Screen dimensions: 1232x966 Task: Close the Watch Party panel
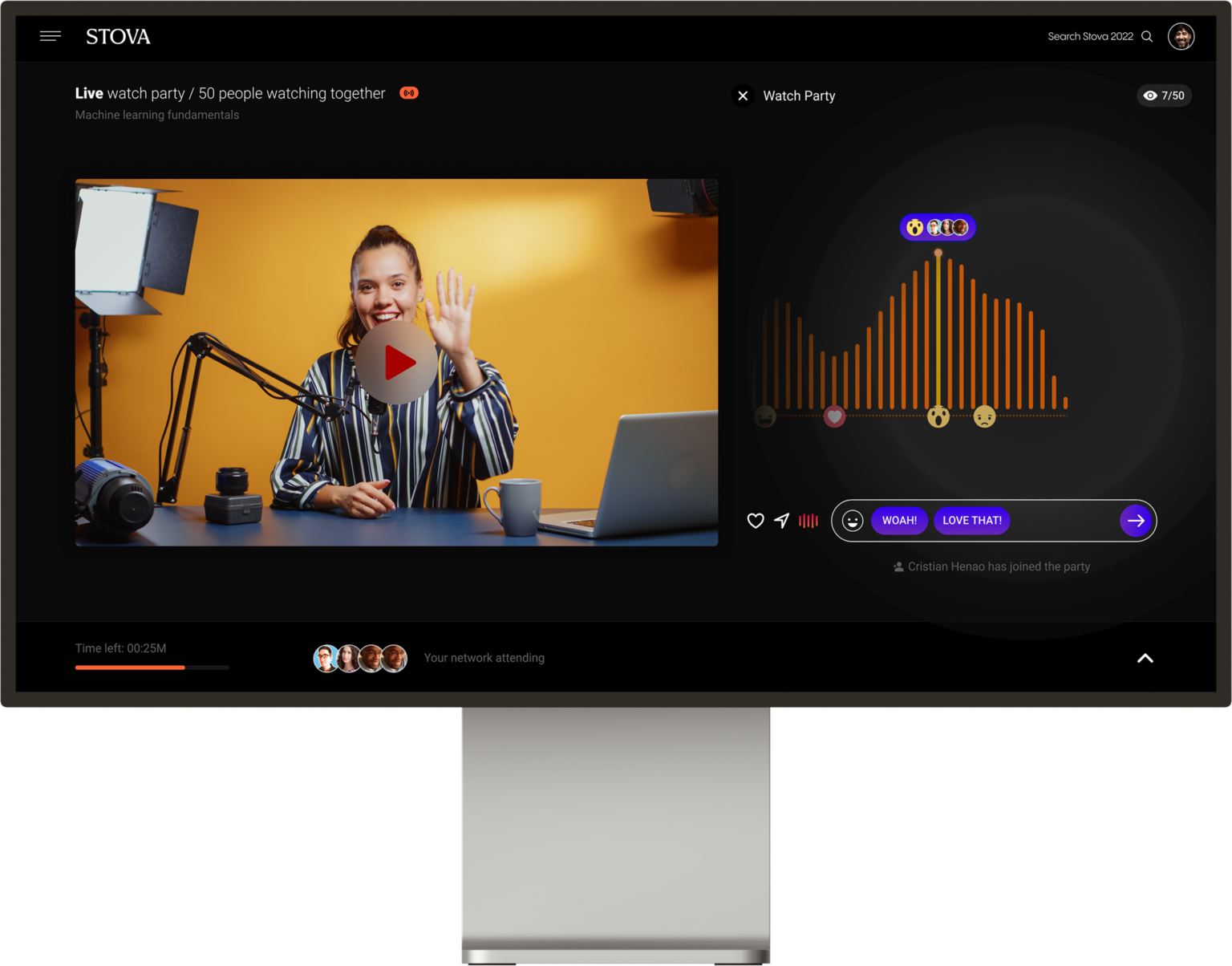pyautogui.click(x=743, y=95)
